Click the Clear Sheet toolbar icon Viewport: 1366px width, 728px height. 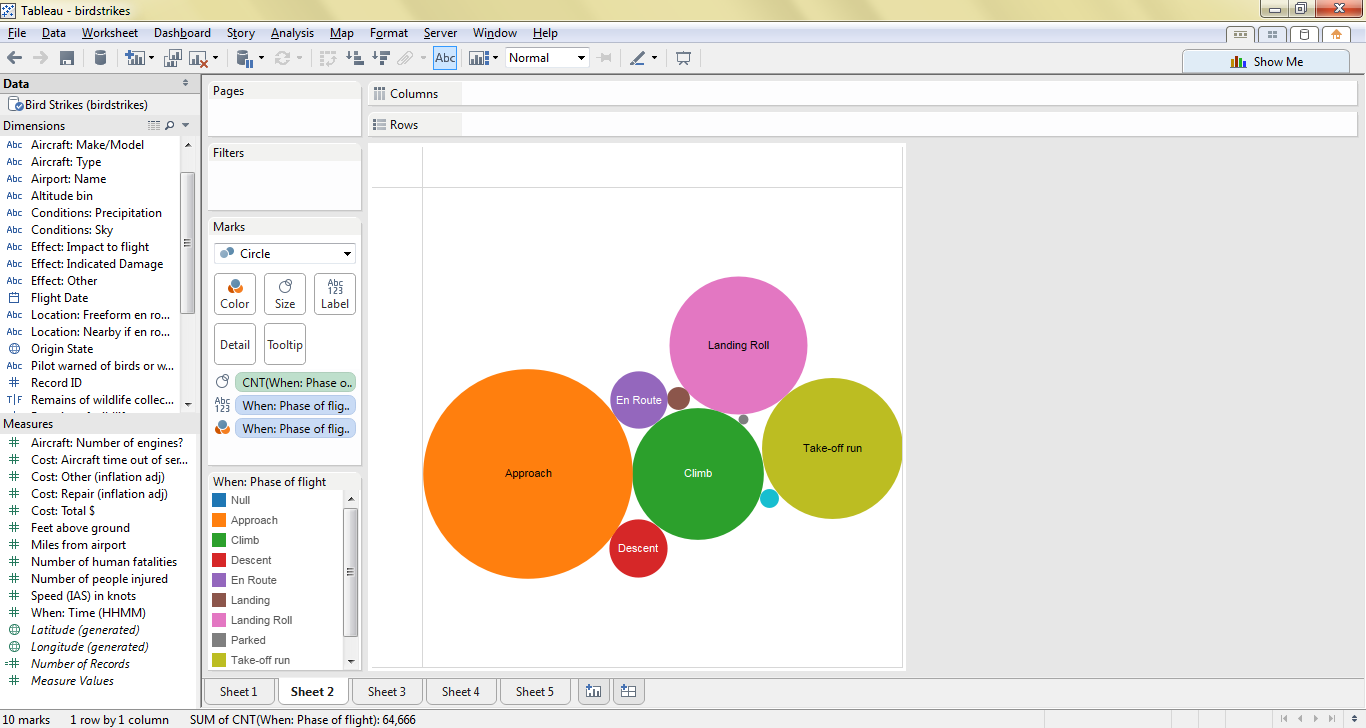[x=198, y=58]
